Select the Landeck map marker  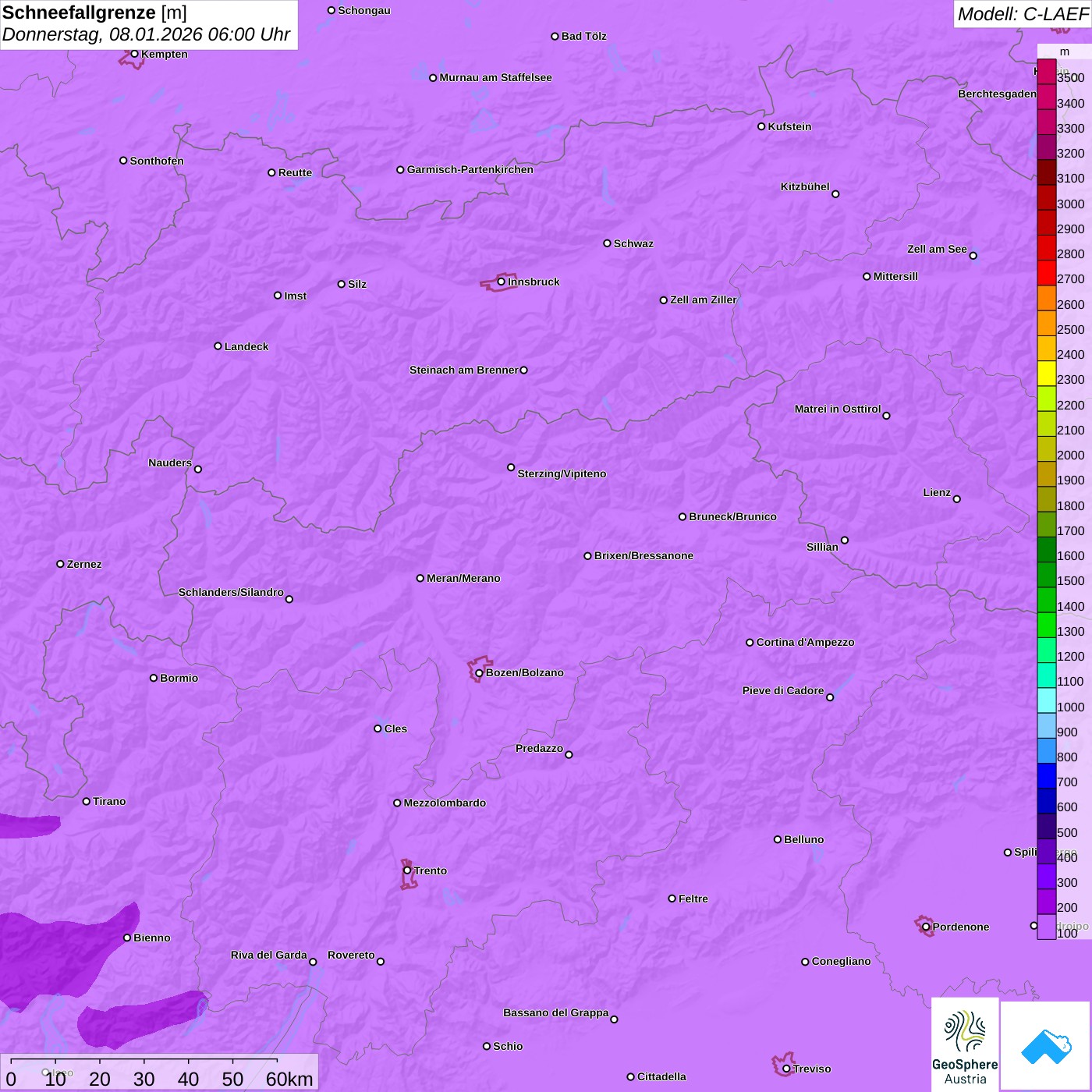click(218, 346)
